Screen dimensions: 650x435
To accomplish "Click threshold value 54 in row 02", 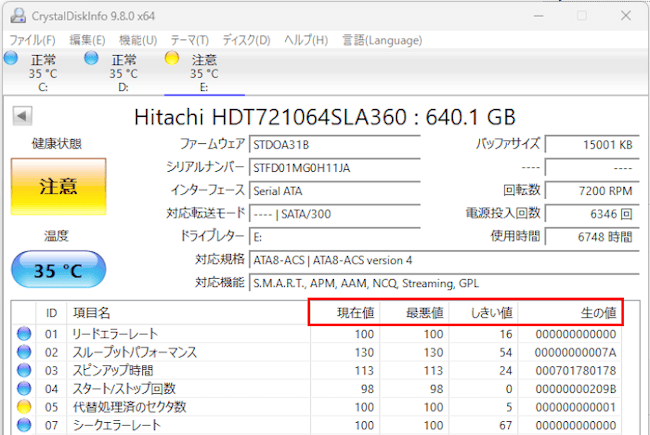I will 505,352.
